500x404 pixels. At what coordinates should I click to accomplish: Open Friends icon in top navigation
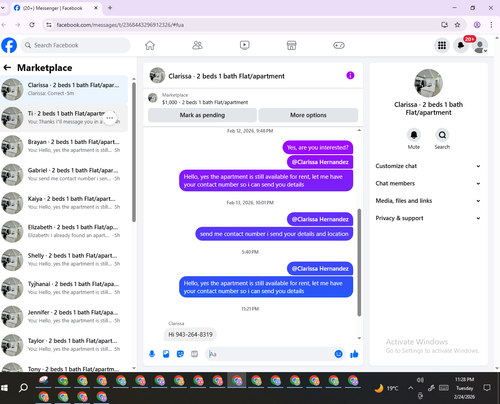point(197,45)
